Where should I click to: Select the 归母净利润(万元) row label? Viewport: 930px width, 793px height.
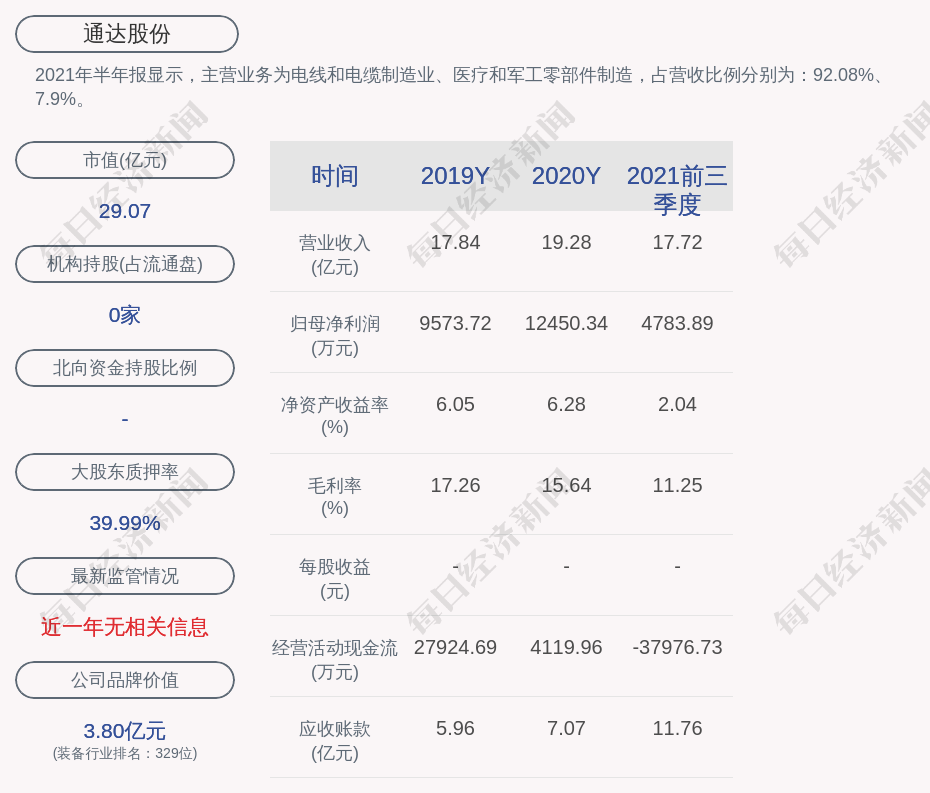pyautogui.click(x=335, y=336)
